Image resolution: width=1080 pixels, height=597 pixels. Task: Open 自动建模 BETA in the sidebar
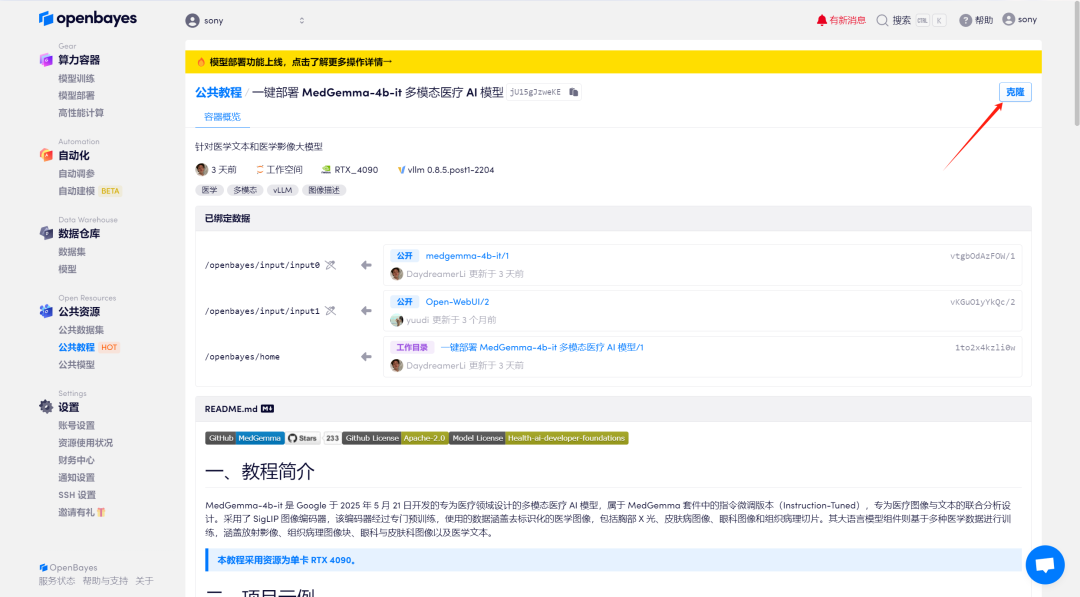pos(90,191)
